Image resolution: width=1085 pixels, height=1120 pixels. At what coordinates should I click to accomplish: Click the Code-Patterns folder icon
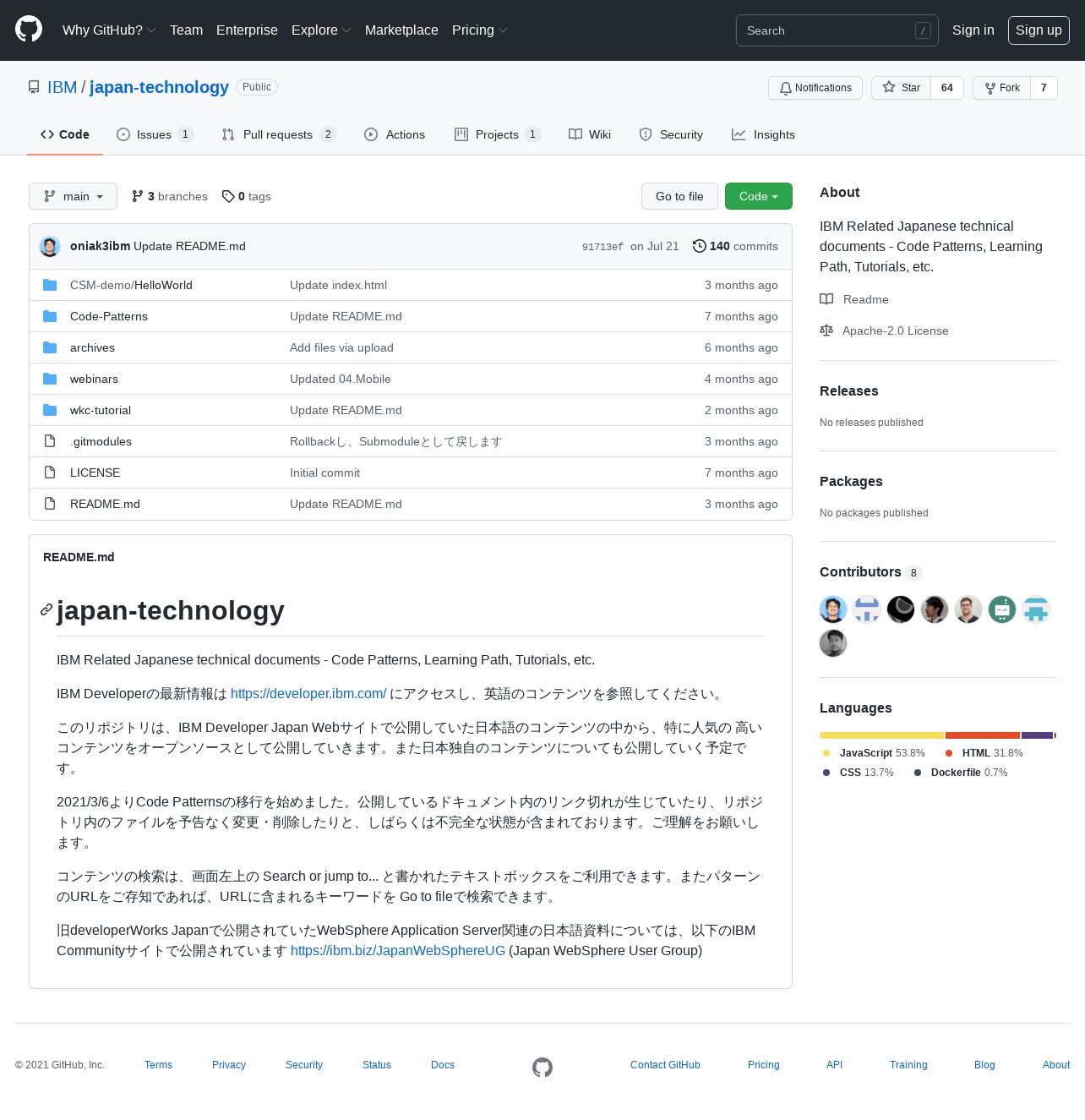click(x=50, y=316)
